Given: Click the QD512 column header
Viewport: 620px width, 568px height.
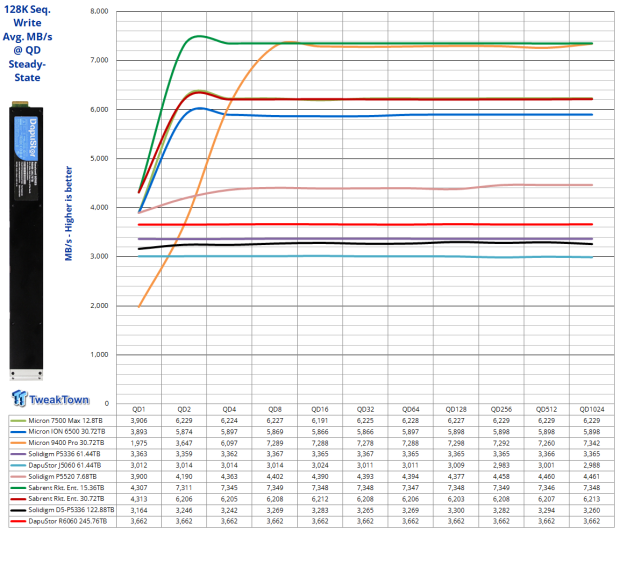Looking at the screenshot, I should 546,409.
